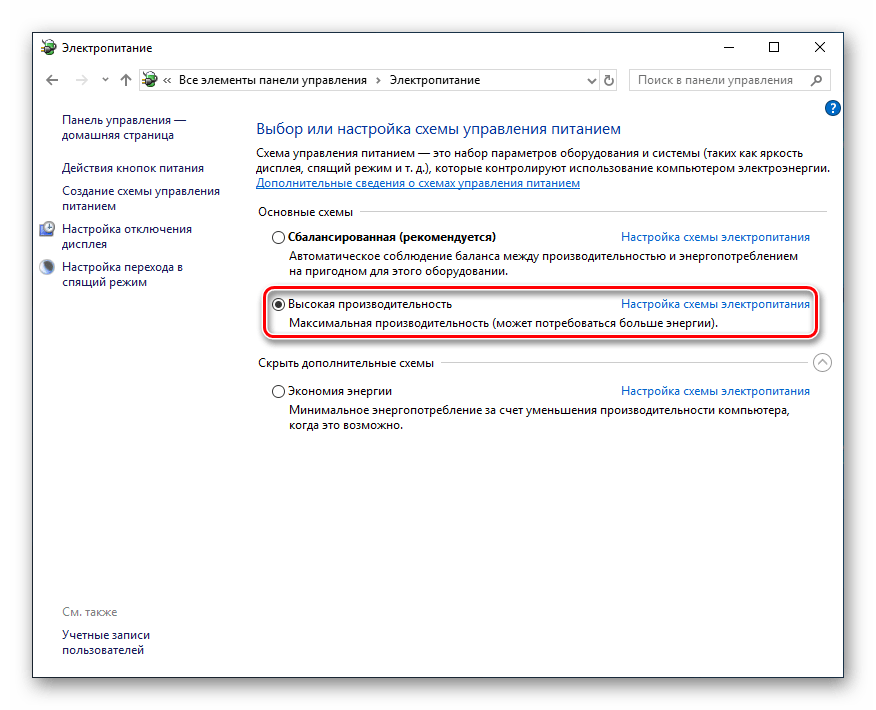Viewport: 876px width, 710px height.
Task: Refresh the Электропитание page
Action: pyautogui.click(x=608, y=80)
